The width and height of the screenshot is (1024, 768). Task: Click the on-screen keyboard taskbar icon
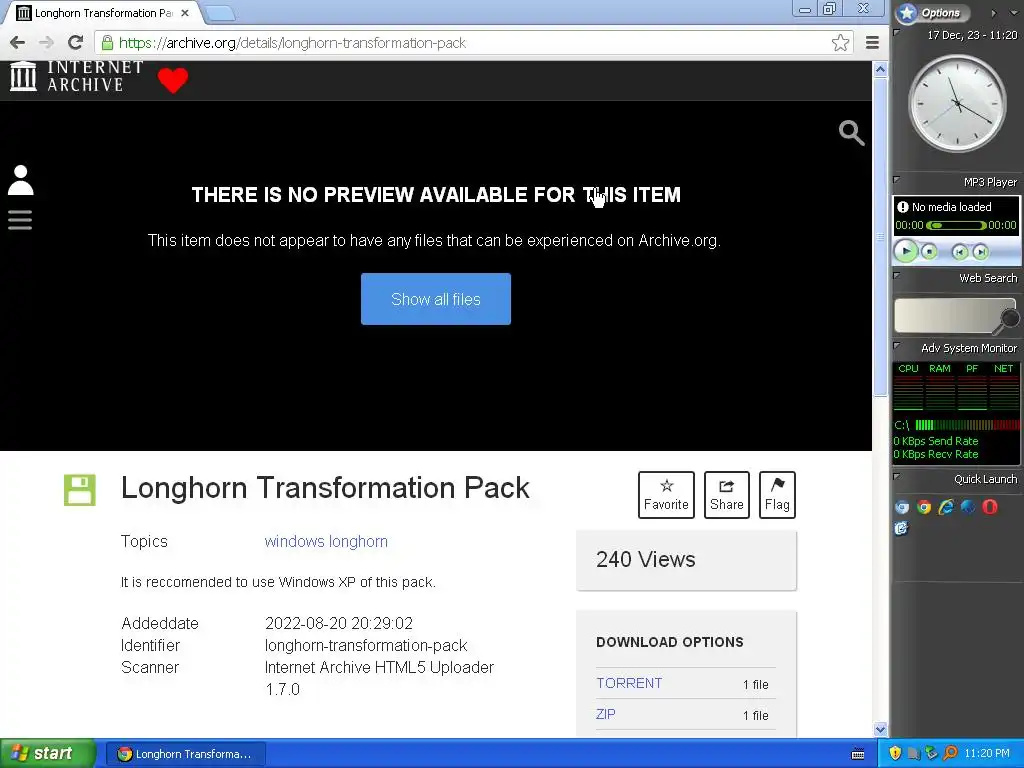coord(858,754)
